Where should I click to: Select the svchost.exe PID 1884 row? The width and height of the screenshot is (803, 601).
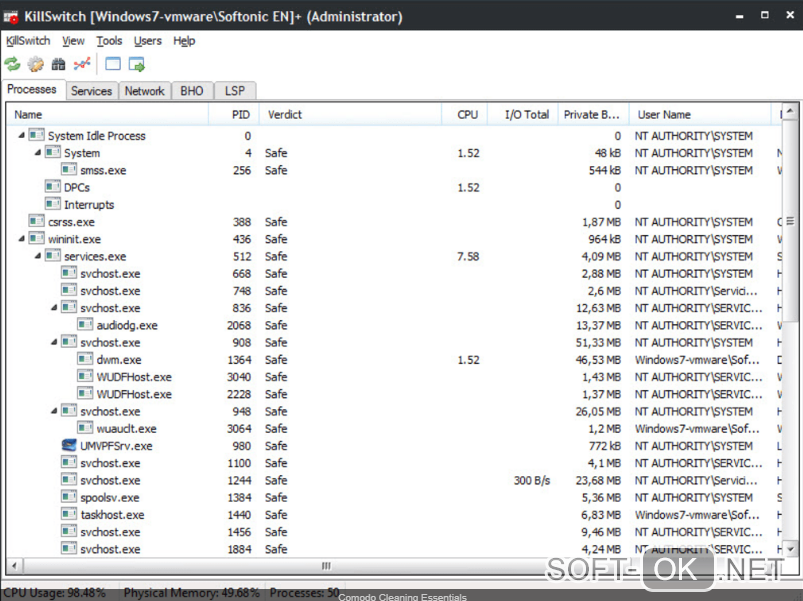[394, 549]
